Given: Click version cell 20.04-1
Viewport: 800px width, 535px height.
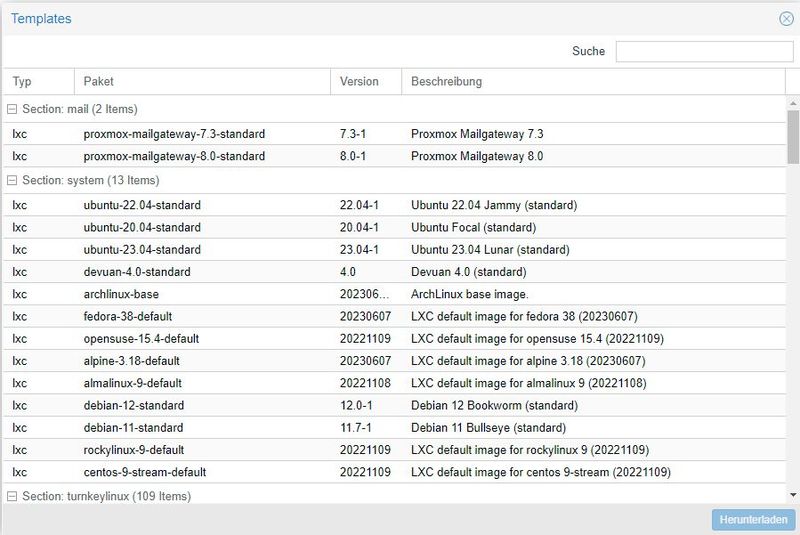Looking at the screenshot, I should [x=359, y=227].
